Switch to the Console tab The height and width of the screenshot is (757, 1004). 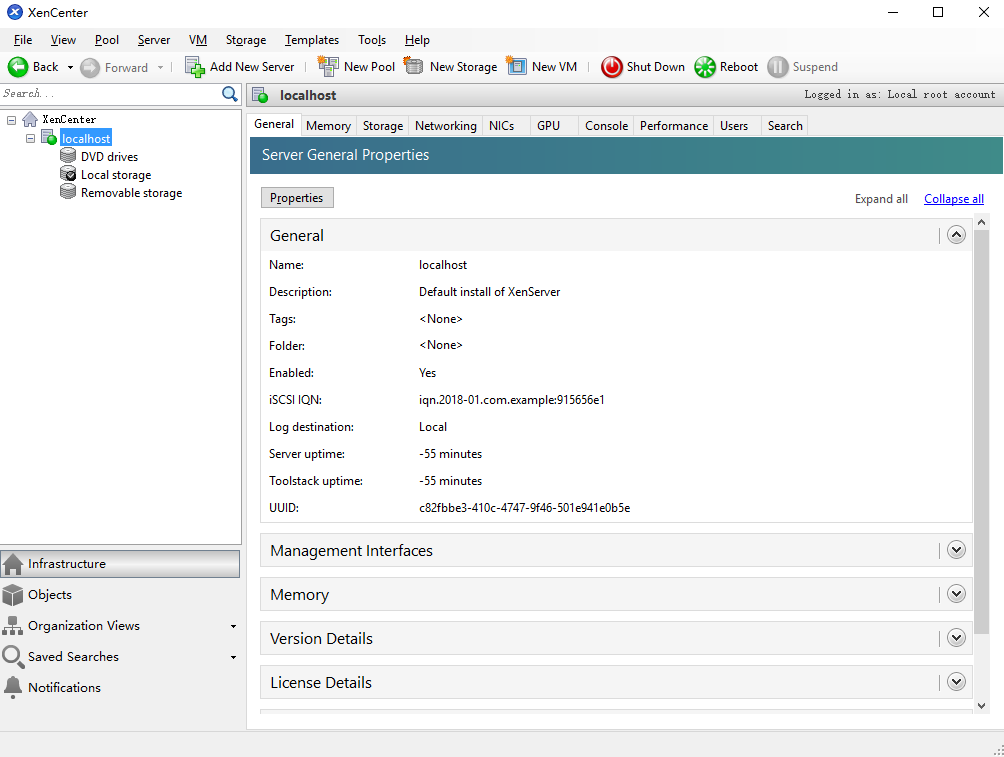point(606,126)
